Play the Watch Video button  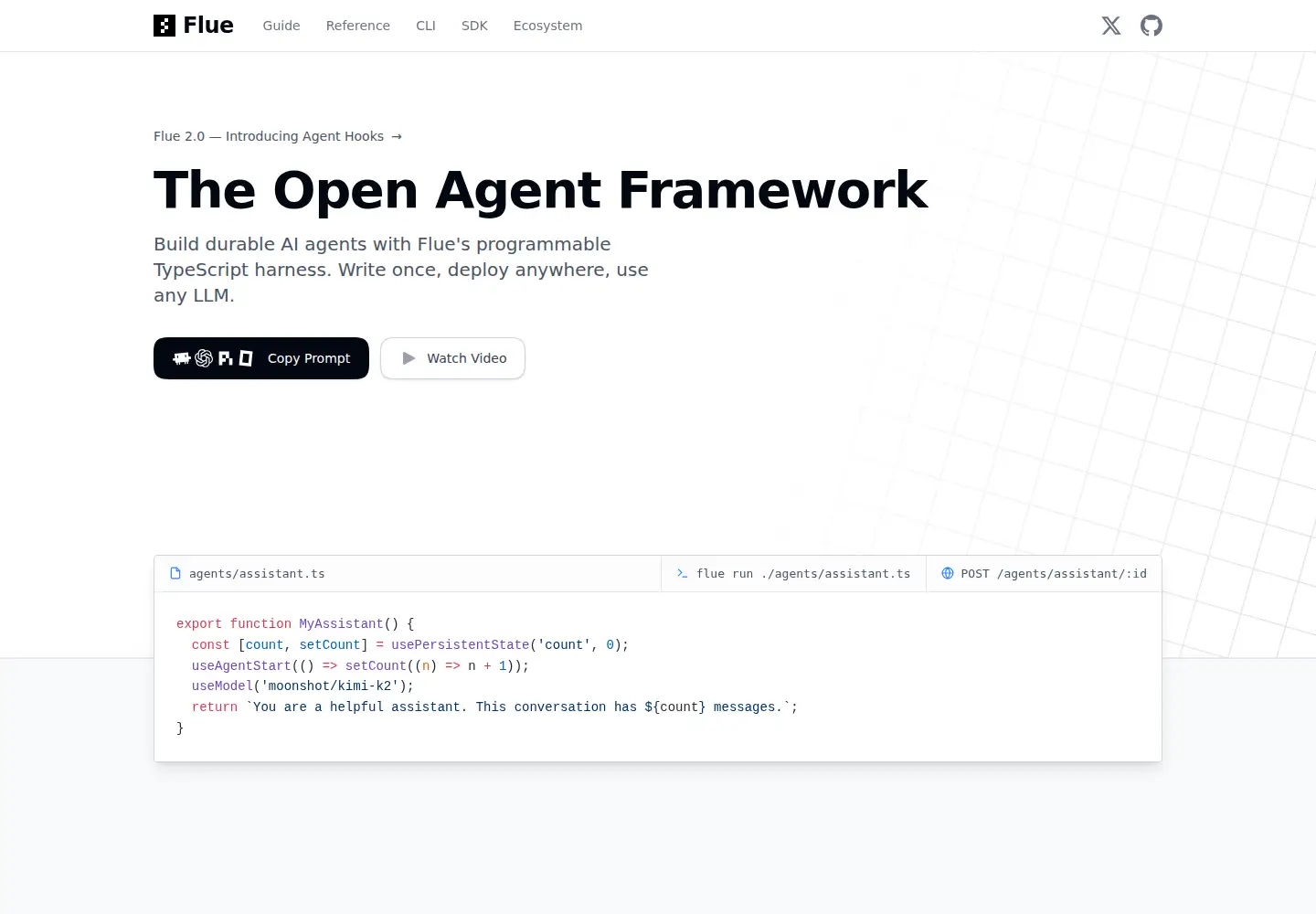click(452, 358)
